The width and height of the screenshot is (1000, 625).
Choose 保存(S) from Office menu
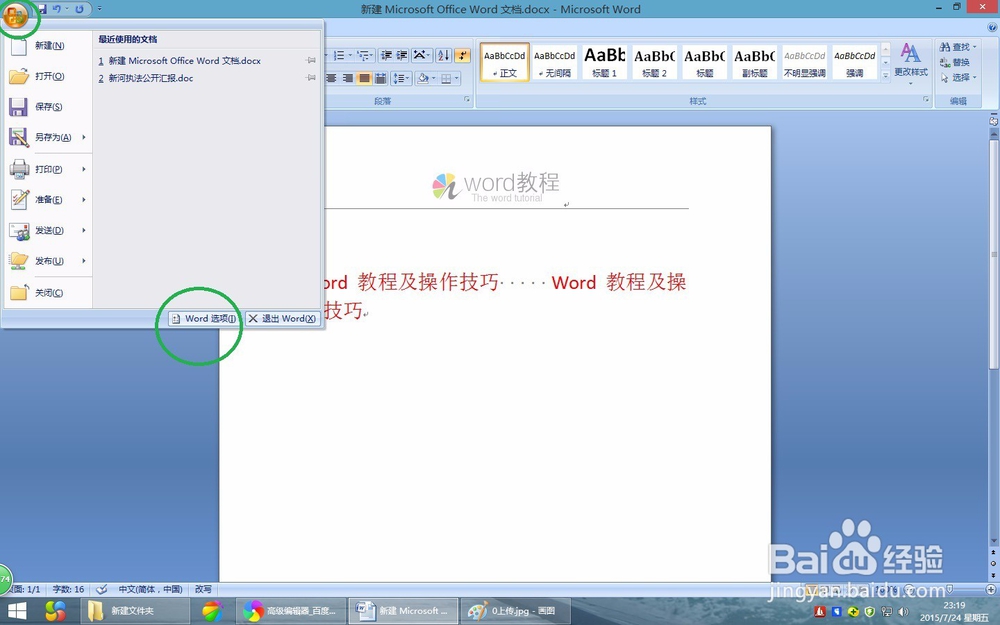tap(48, 107)
